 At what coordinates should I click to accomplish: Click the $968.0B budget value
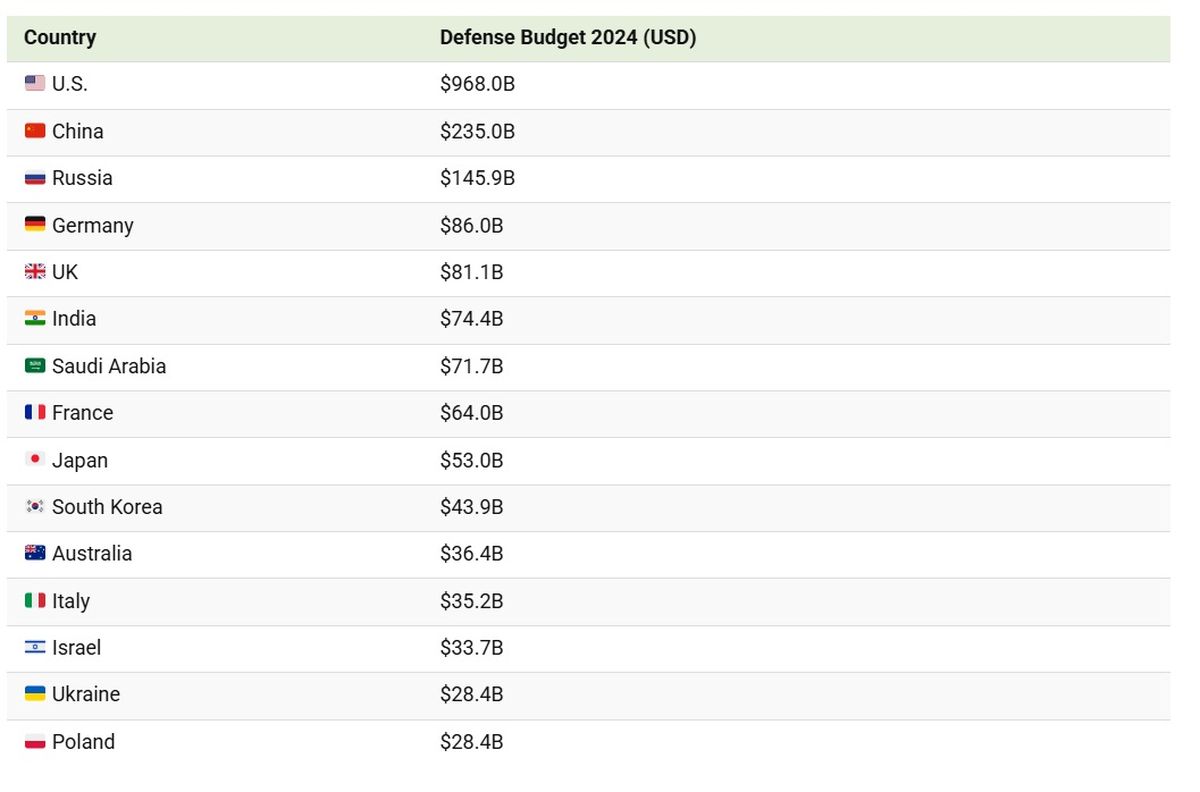477,84
